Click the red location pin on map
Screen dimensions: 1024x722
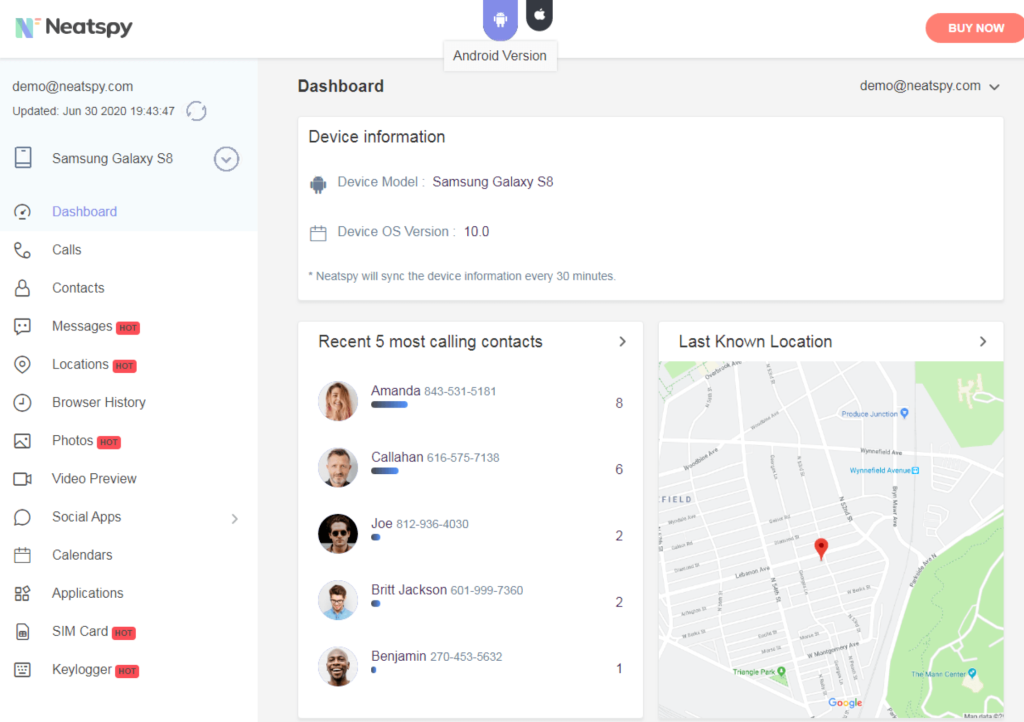821,548
